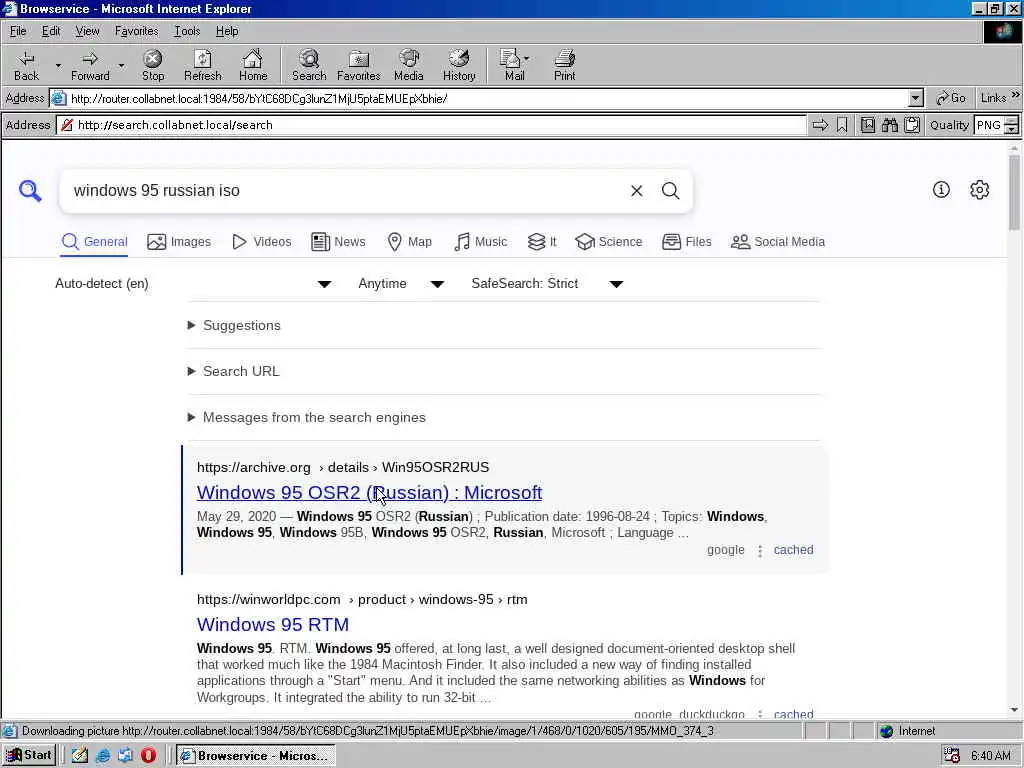The image size is (1024, 768).
Task: Switch to the Science search tab
Action: [609, 242]
